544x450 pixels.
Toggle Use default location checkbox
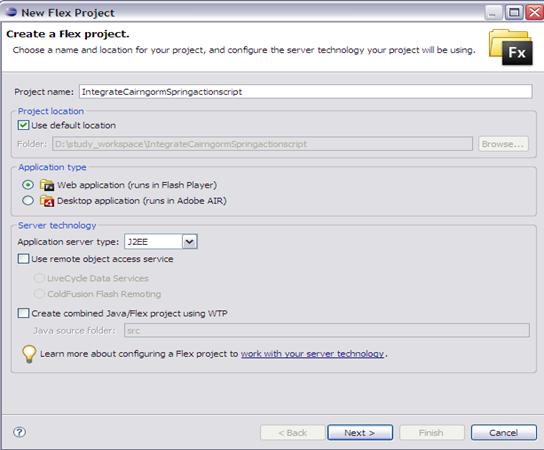pos(23,125)
